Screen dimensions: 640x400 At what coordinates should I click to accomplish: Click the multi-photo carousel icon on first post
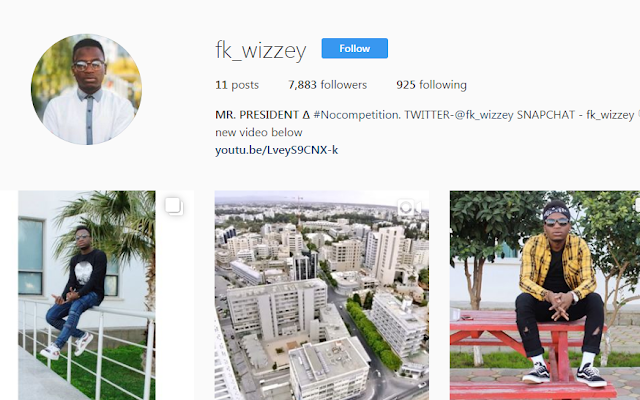point(174,206)
